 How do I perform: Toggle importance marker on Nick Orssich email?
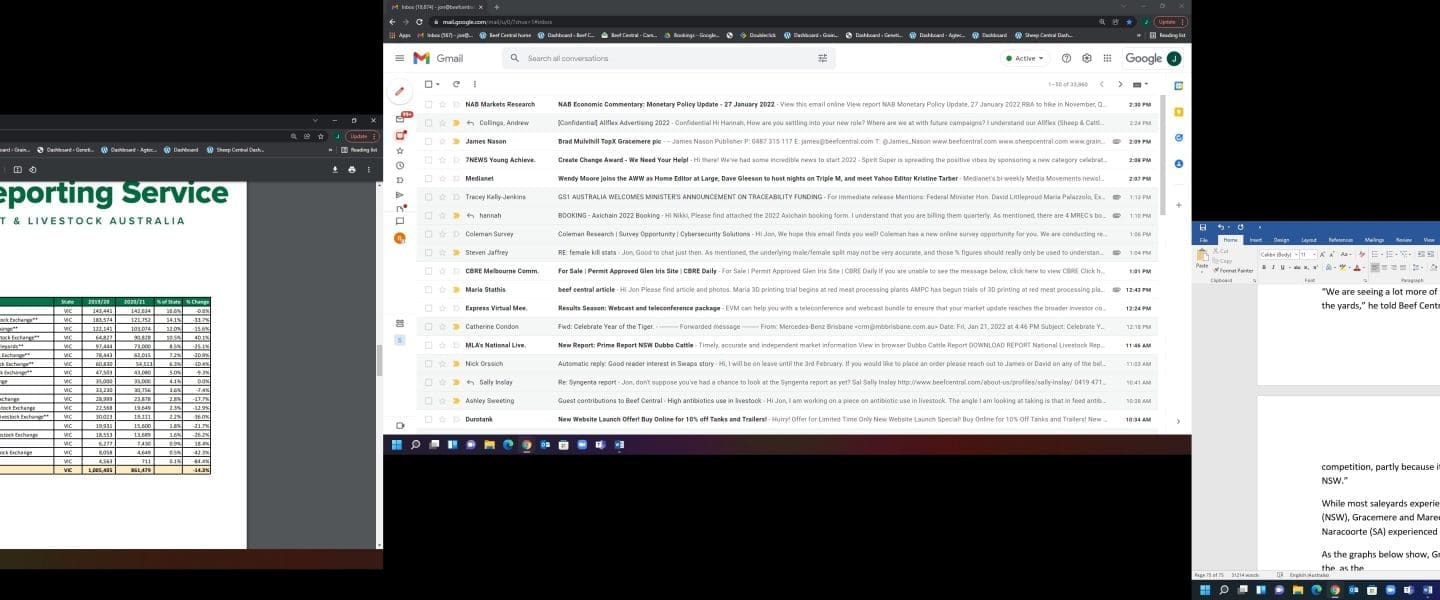[456, 363]
